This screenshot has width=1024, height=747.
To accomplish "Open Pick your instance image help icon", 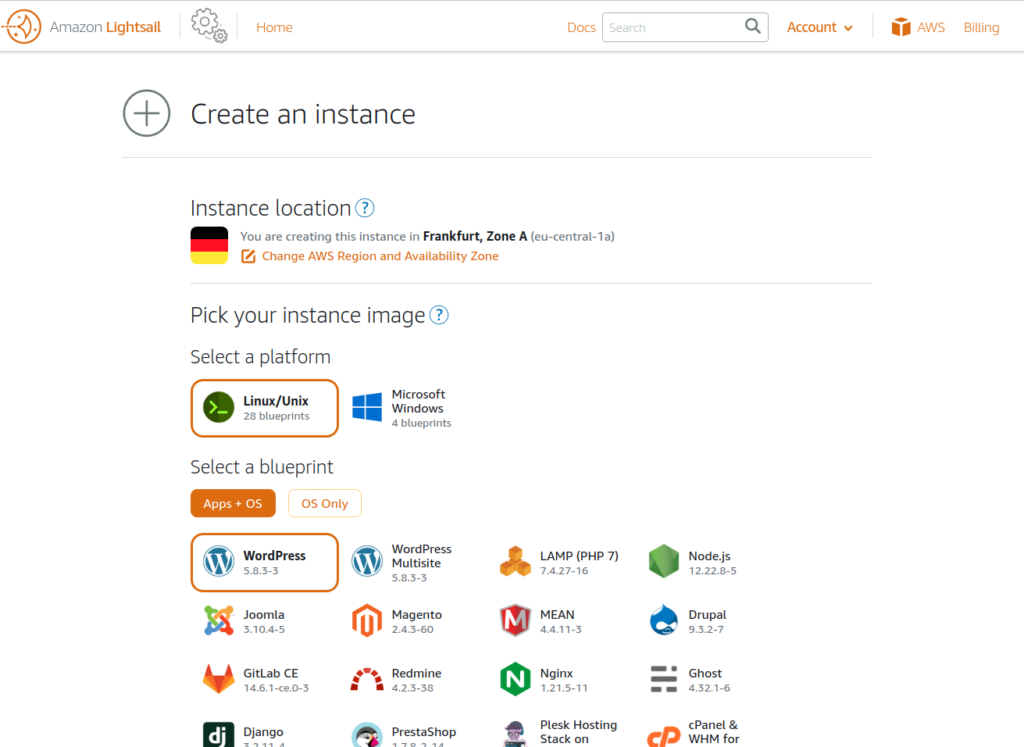I will coord(439,315).
